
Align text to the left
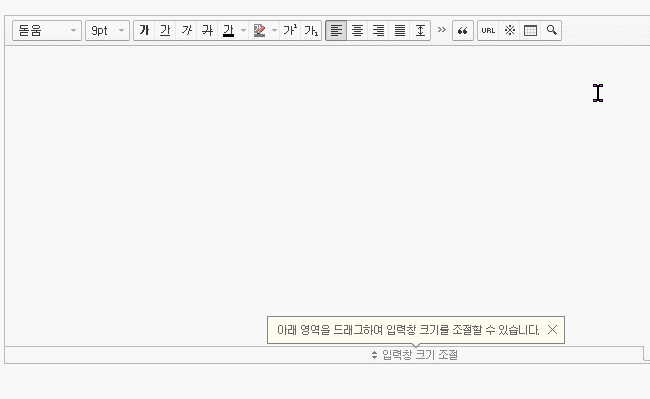(336, 31)
